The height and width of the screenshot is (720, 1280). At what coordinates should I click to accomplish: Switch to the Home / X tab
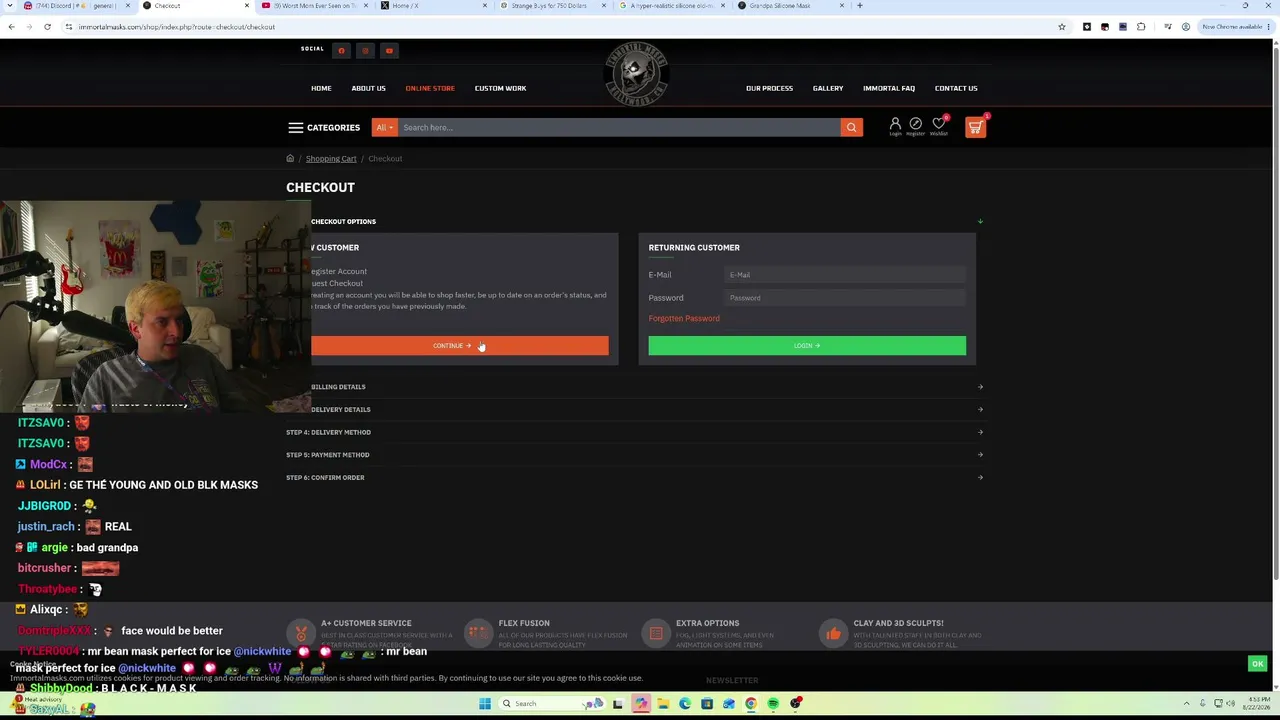coord(433,6)
